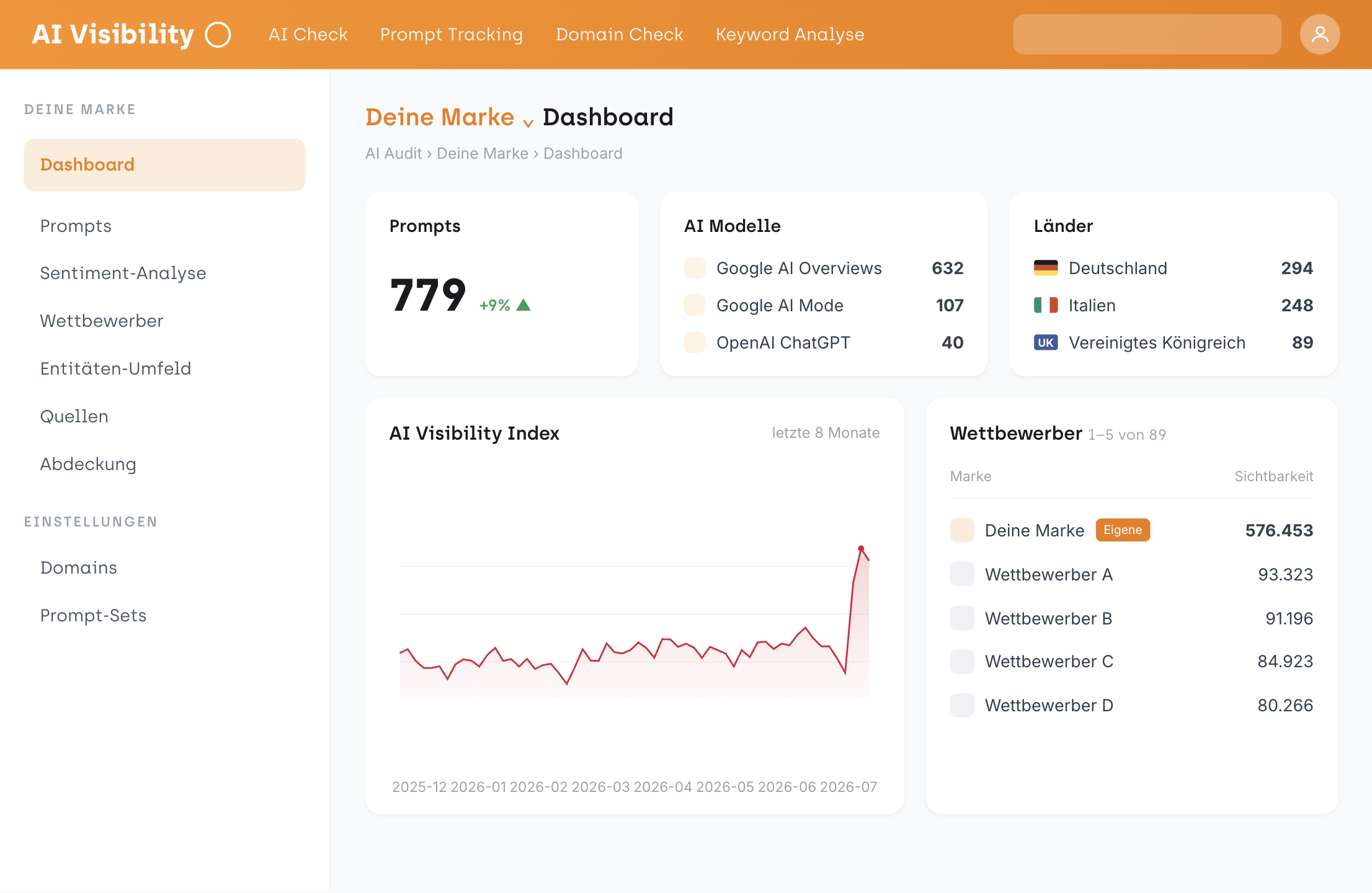Click the Eigene badge next to Deine Marke
Viewport: 1372px width, 893px height.
1123,530
